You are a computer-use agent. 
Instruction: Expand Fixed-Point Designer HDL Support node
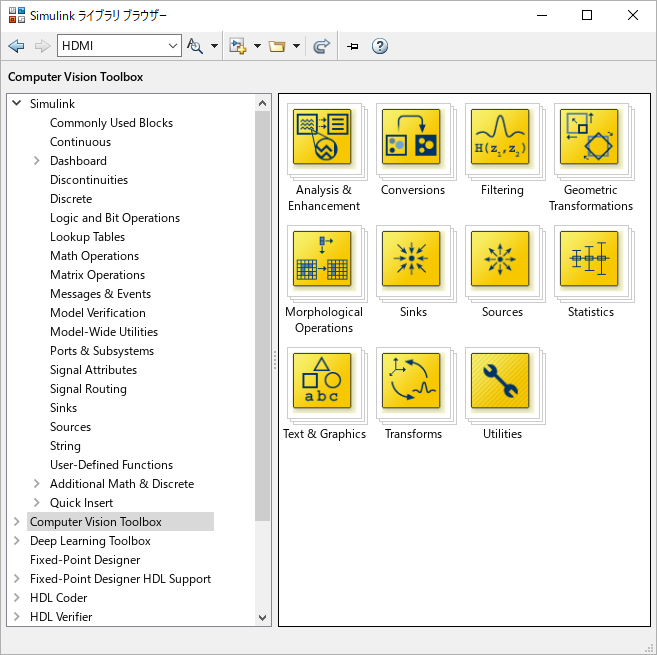pos(16,579)
